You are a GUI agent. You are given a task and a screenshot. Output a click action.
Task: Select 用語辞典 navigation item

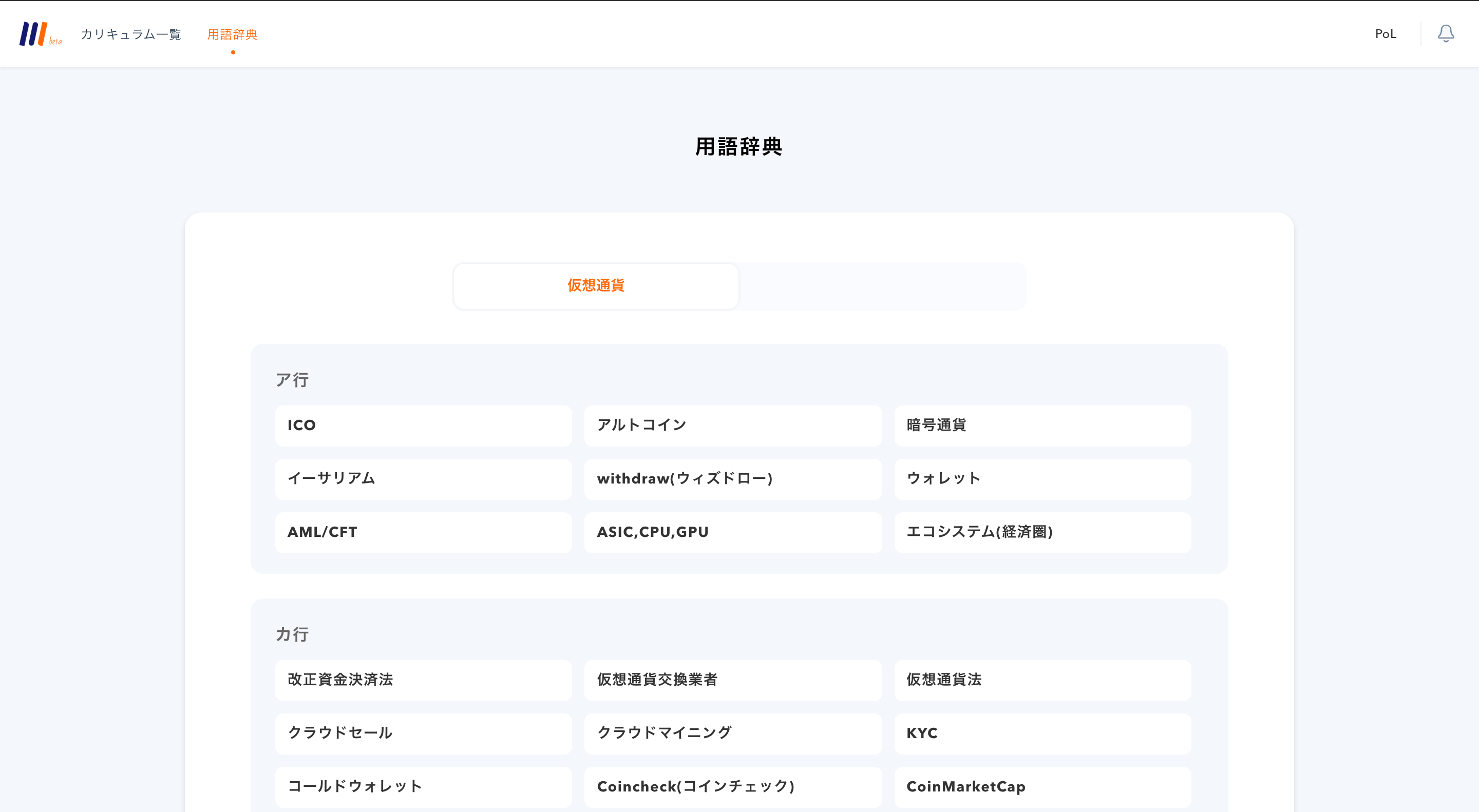click(x=233, y=34)
